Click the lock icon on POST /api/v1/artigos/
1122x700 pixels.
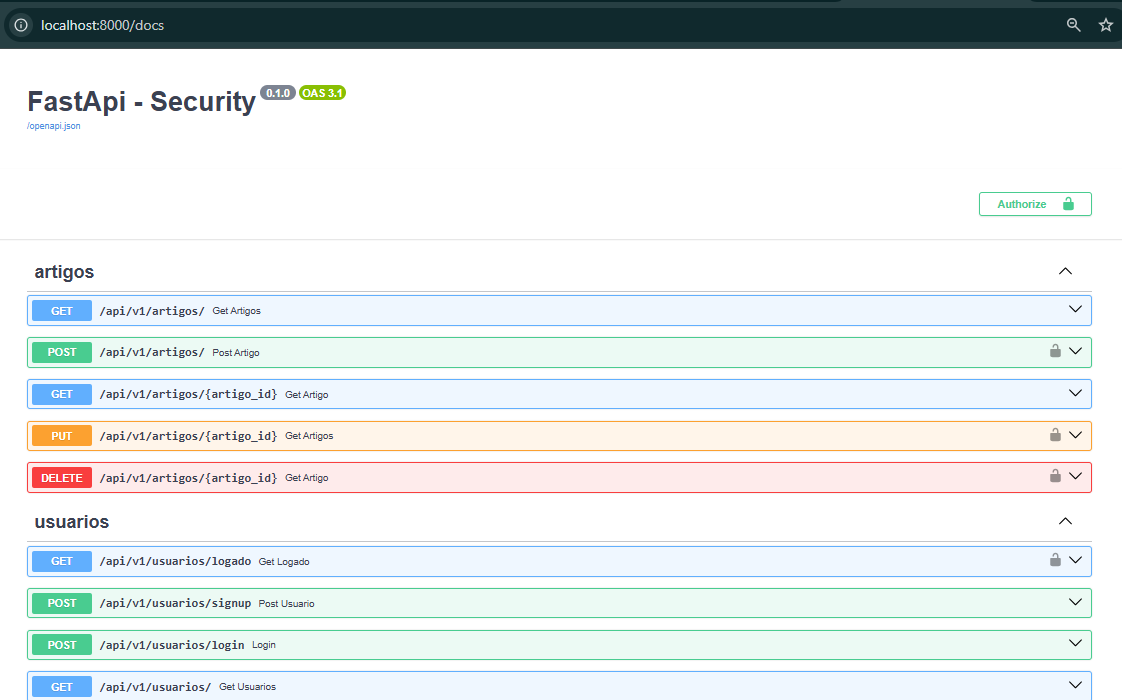1055,351
